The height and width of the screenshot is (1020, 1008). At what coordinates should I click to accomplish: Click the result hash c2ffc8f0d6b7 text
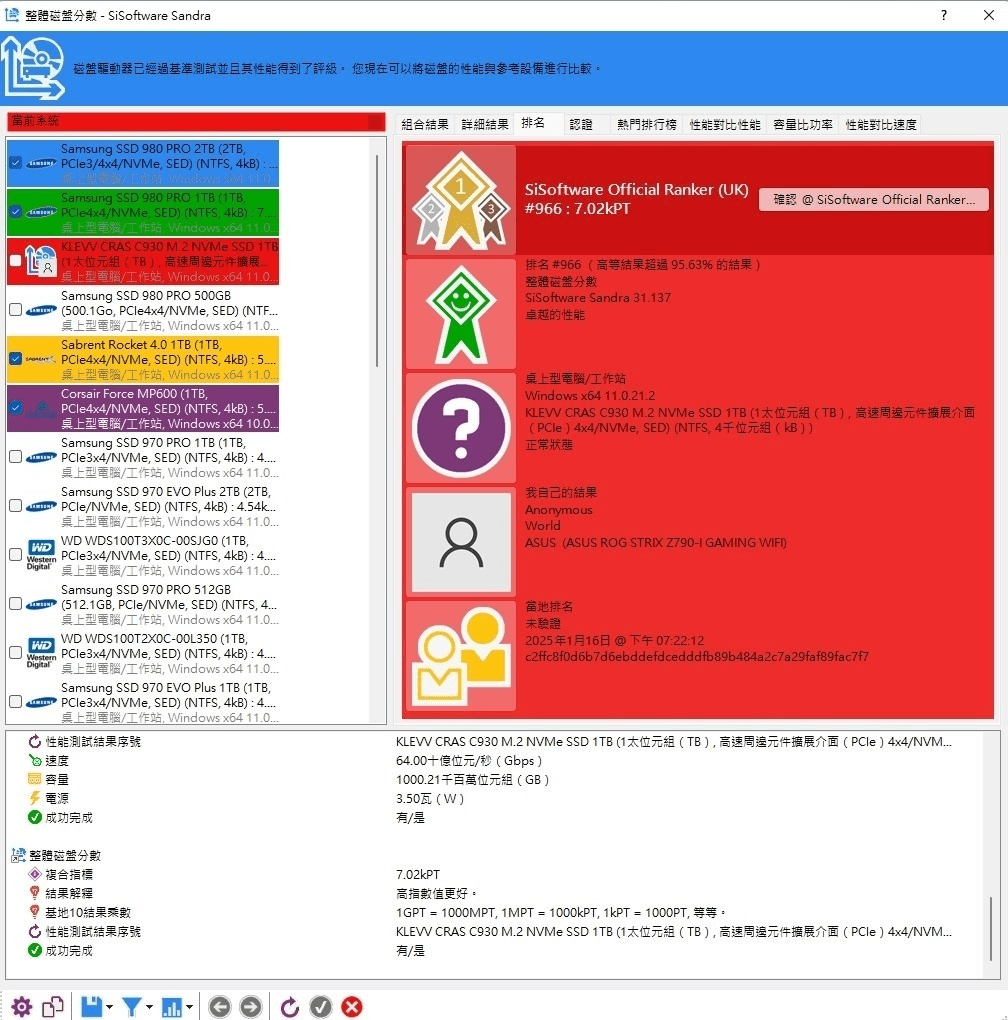[696, 656]
